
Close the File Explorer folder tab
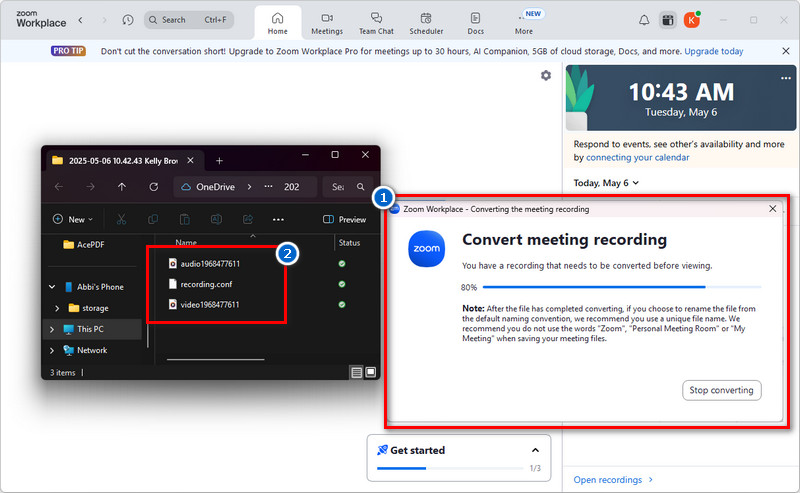[190, 160]
